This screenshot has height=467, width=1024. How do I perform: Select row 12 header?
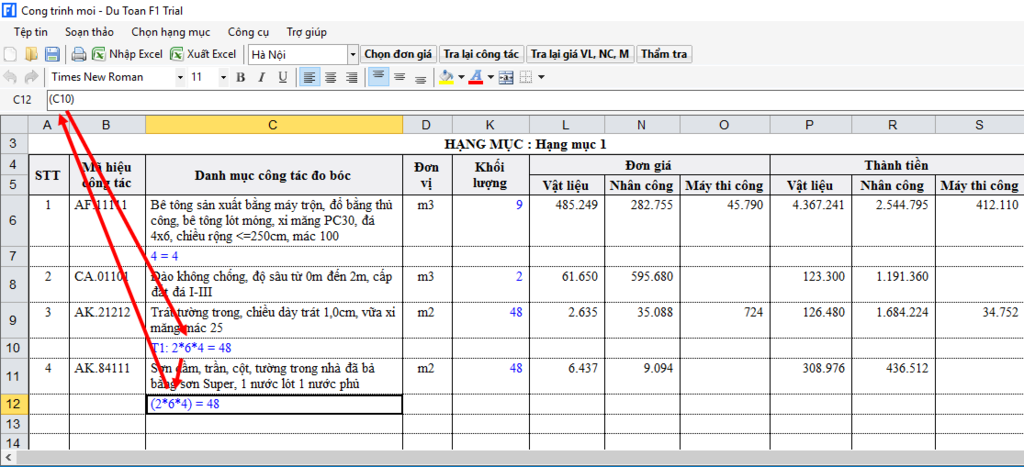(14, 404)
